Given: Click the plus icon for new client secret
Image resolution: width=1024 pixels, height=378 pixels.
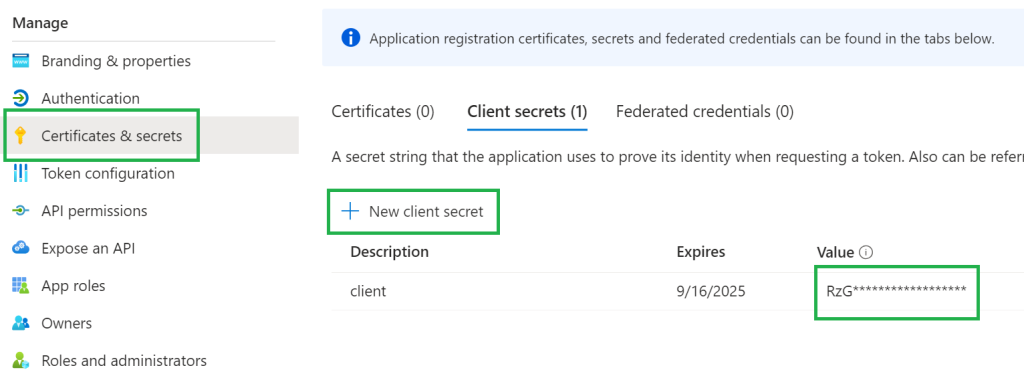Looking at the screenshot, I should (x=351, y=211).
